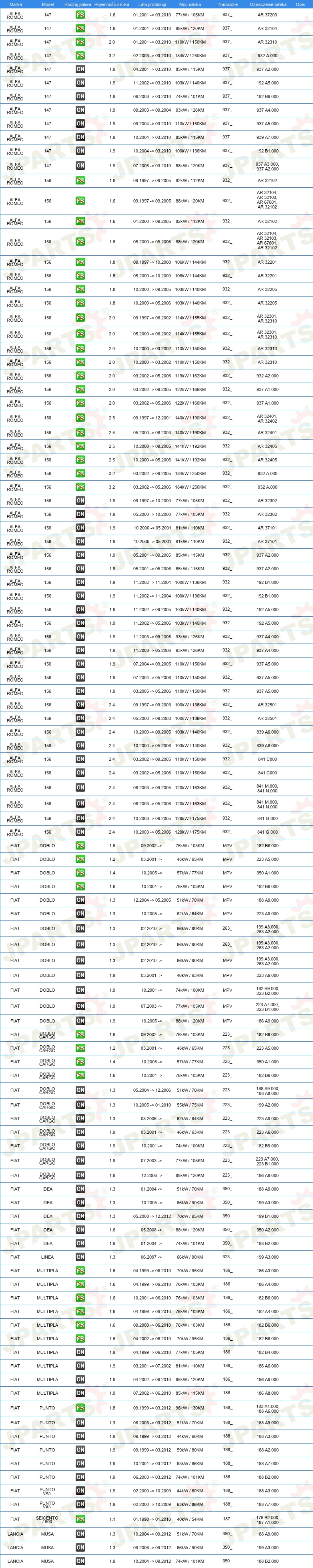Click ON icon in DOBLO 1.9 46kW / 63KM row
Image resolution: width=313 pixels, height=1568 pixels.
click(x=80, y=975)
